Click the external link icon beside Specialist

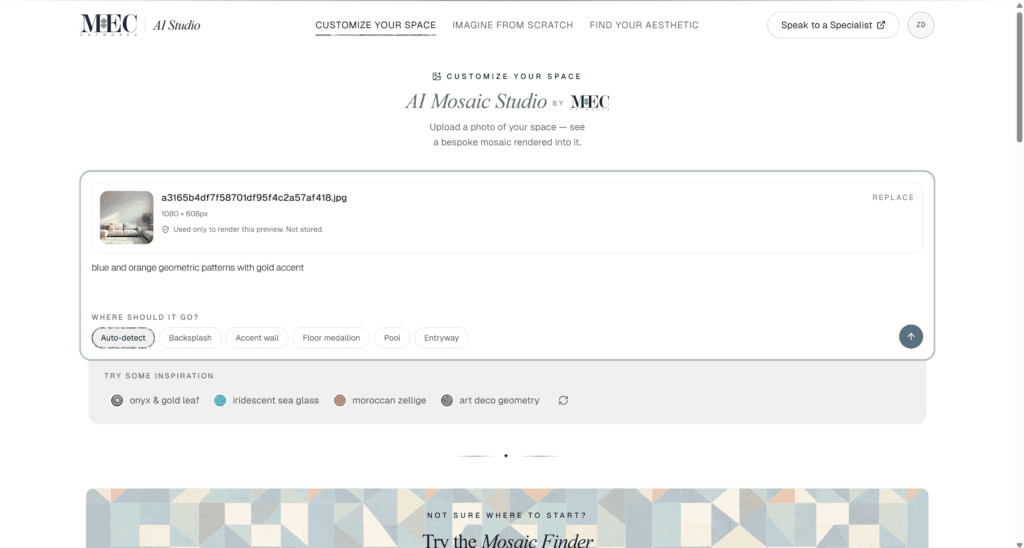(881, 25)
